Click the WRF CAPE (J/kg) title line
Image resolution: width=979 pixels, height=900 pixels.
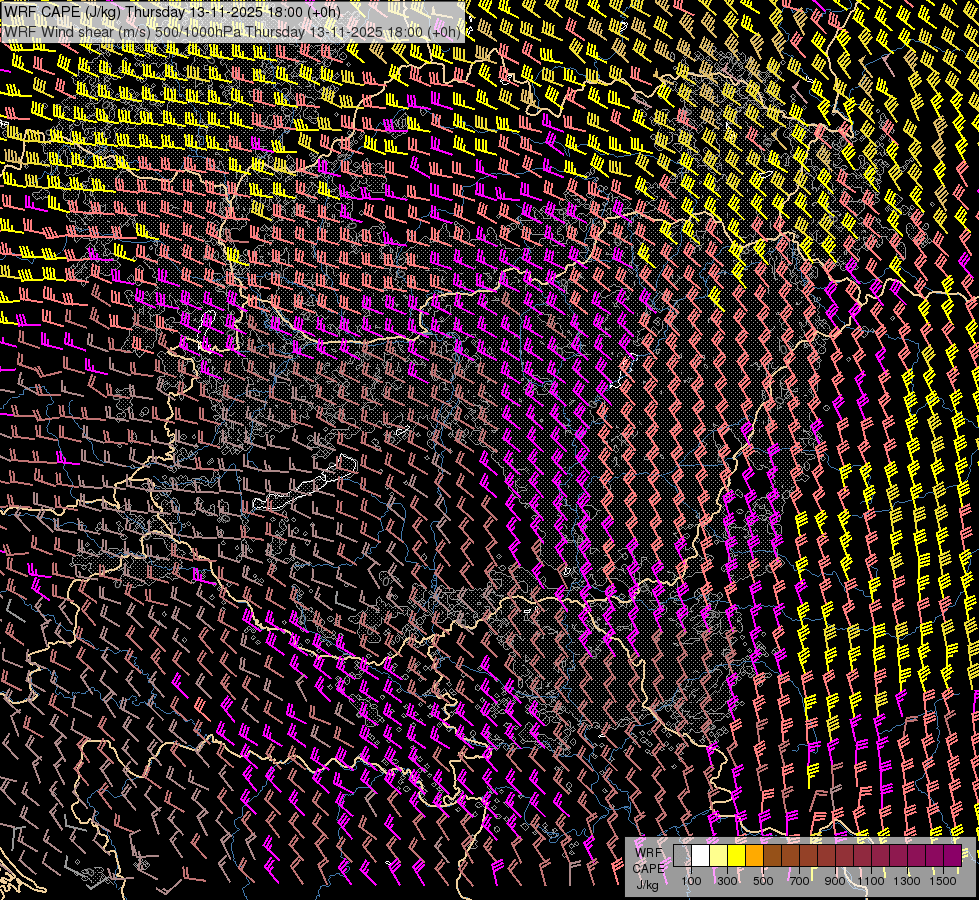tap(172, 12)
